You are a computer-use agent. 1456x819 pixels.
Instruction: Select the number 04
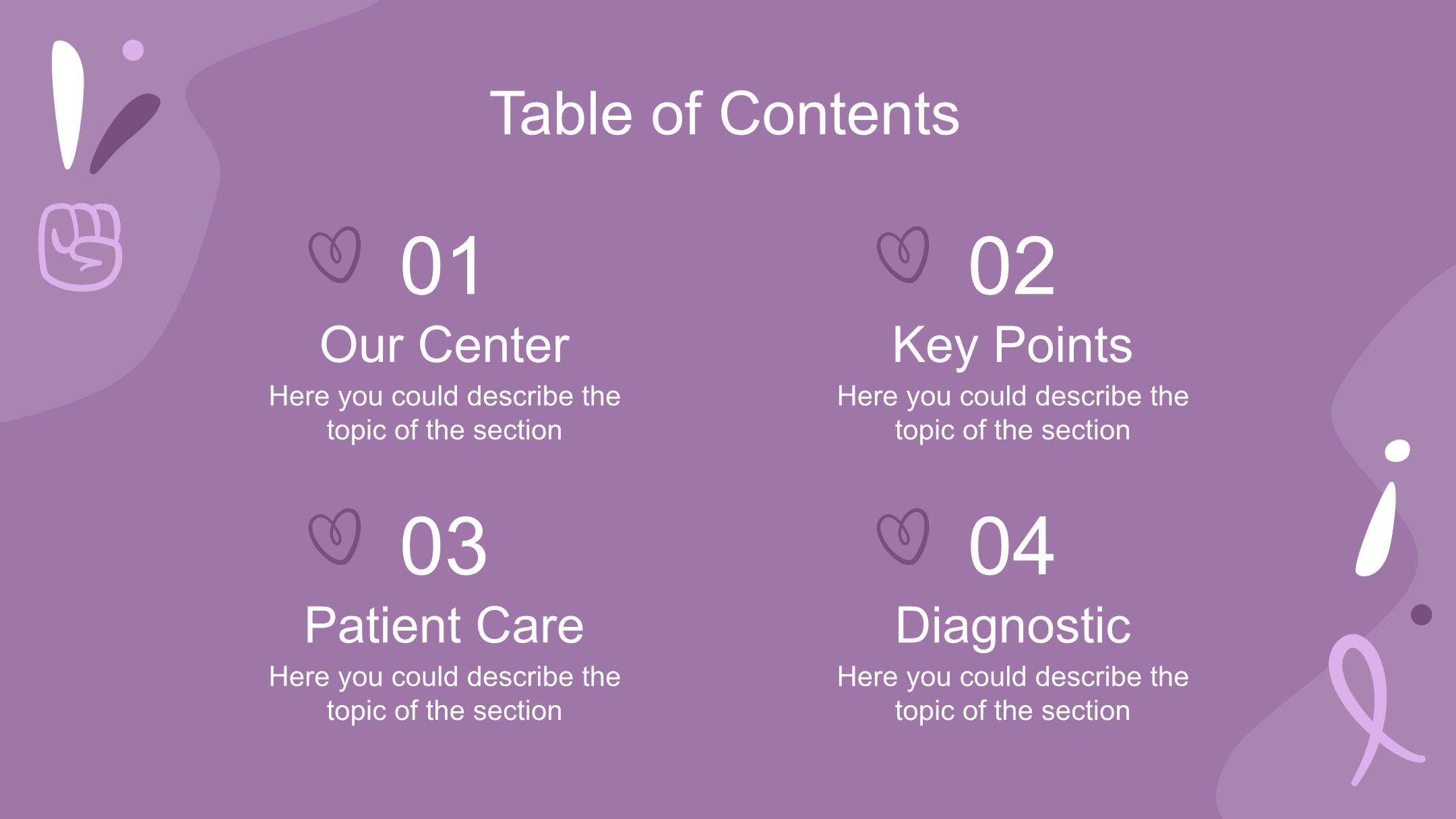[x=1011, y=545]
